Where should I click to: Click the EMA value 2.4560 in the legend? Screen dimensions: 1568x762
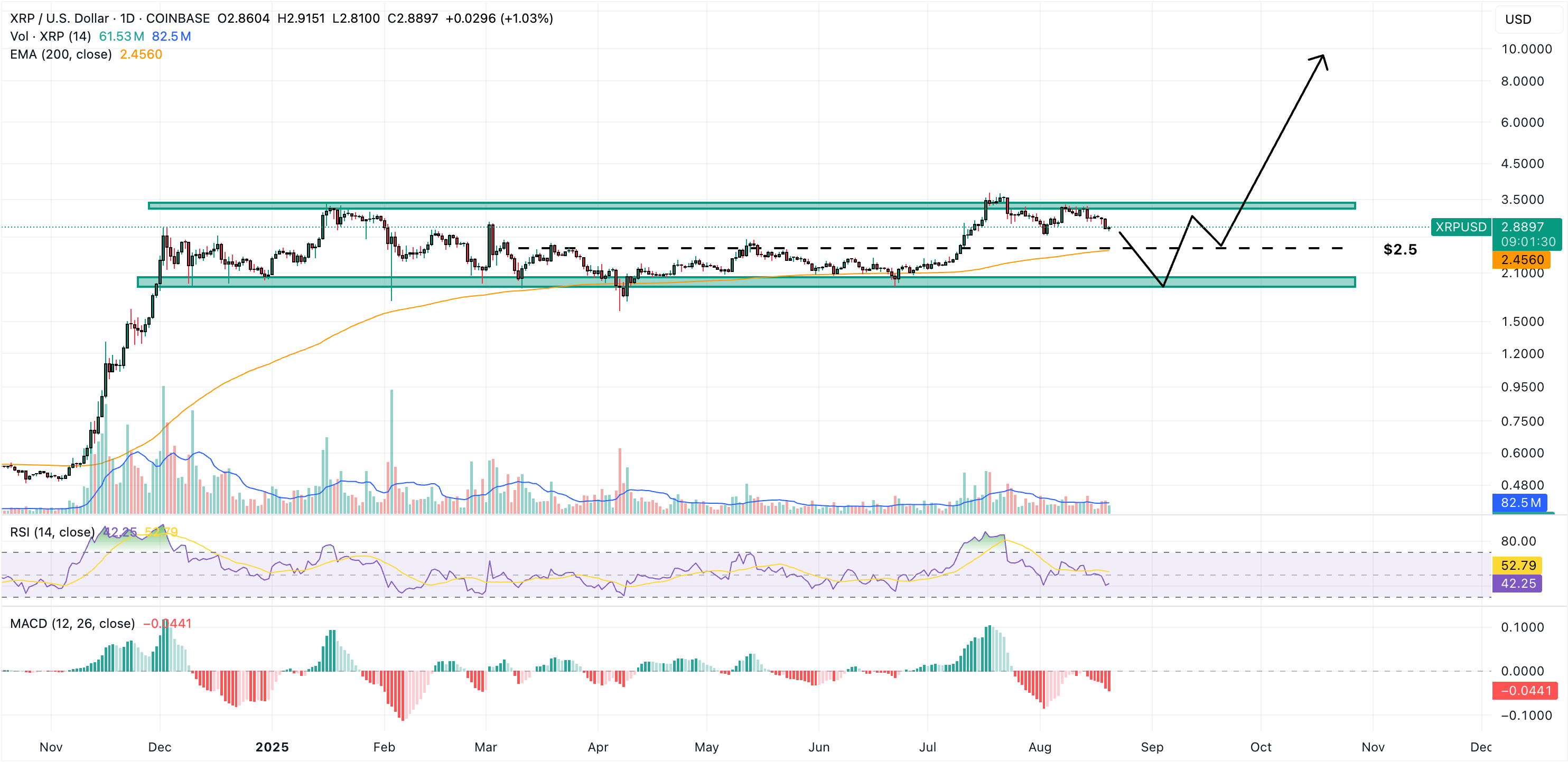pos(141,54)
